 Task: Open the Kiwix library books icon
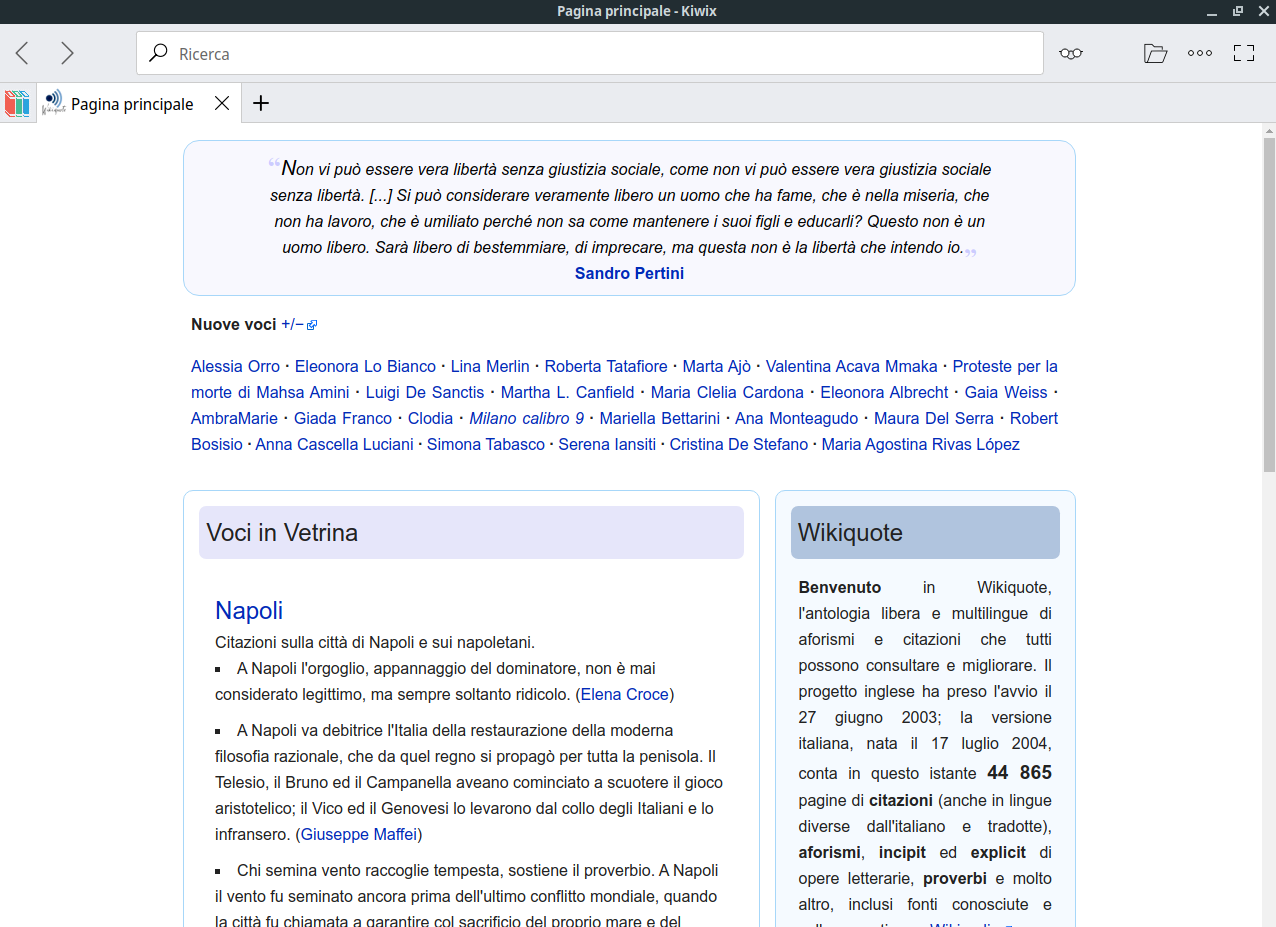click(17, 103)
